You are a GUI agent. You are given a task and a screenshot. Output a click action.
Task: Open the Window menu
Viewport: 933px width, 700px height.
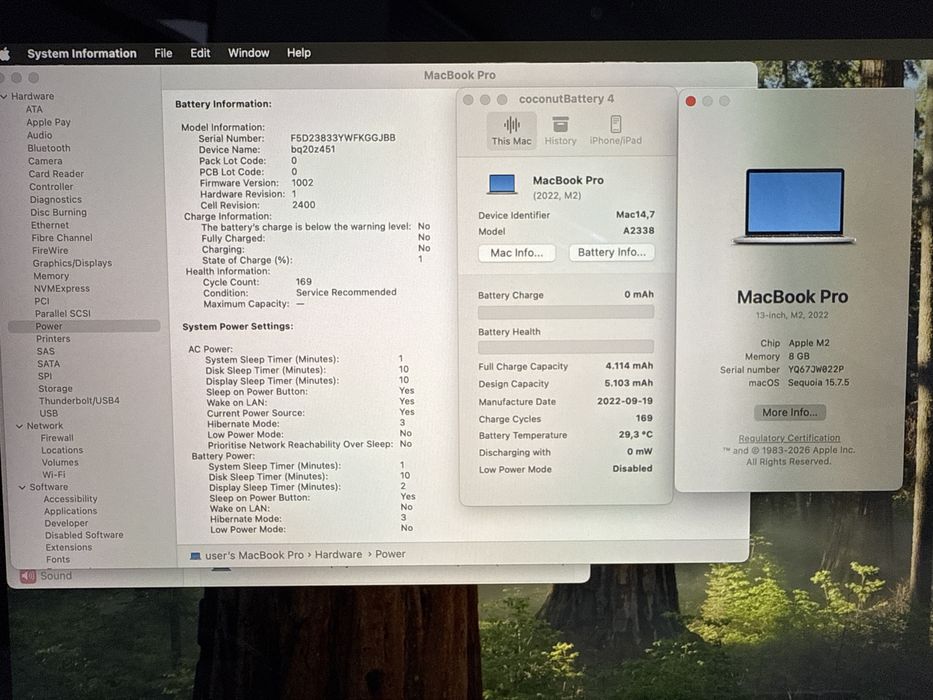pyautogui.click(x=249, y=53)
